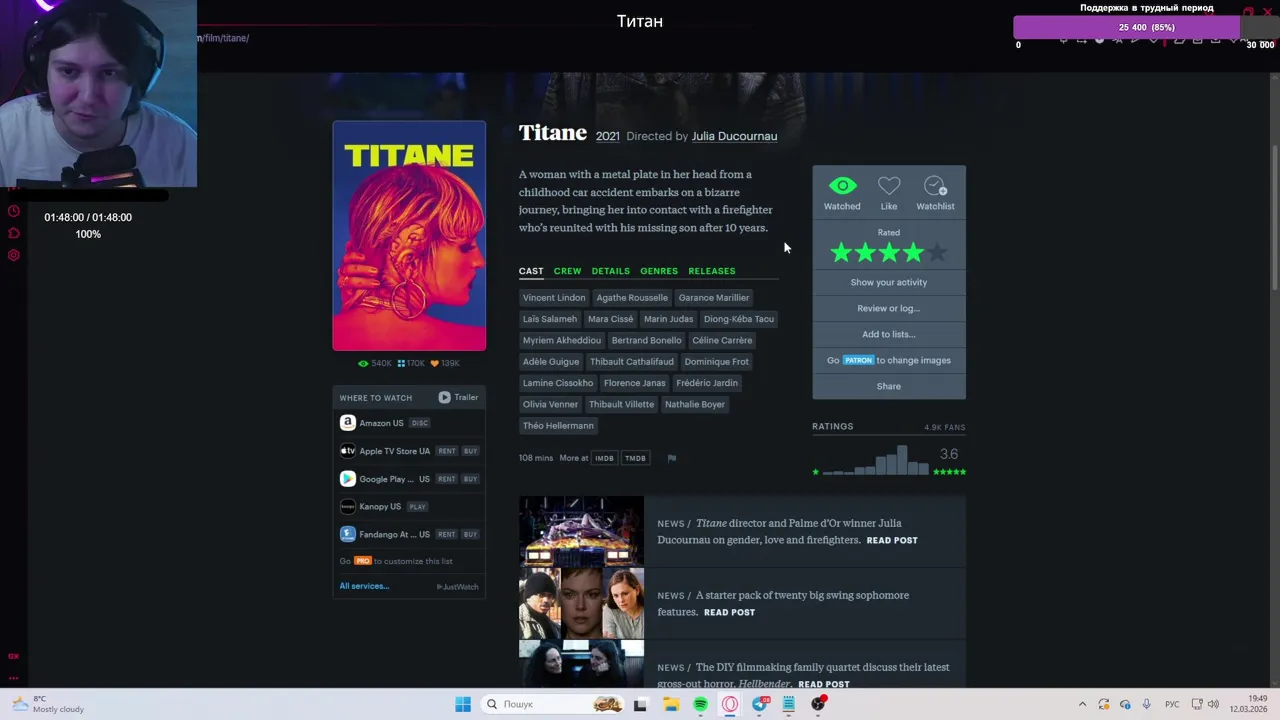The height and width of the screenshot is (720, 1280).
Task: Click PLAY for Kanopy US
Action: (x=417, y=507)
